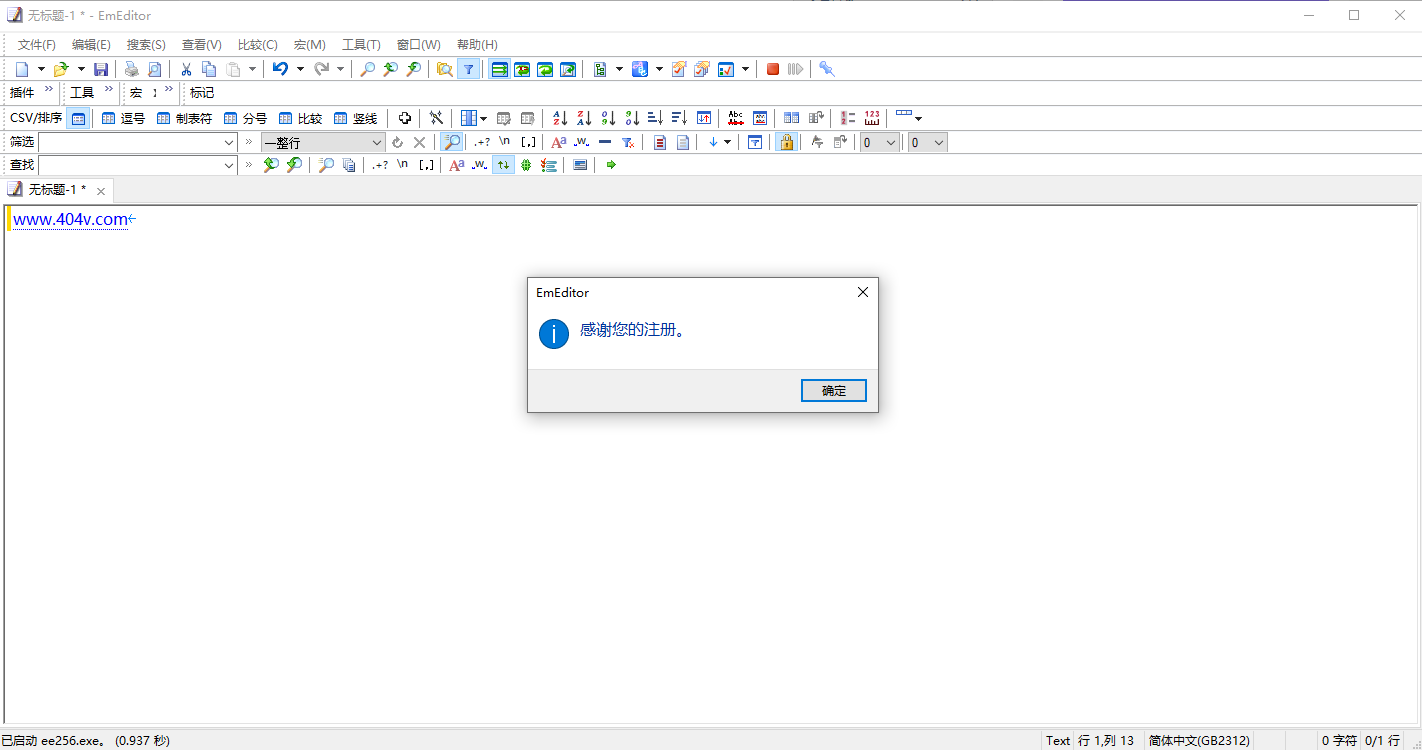
Task: Click the blue info icon in dialog
Action: pyautogui.click(x=554, y=333)
